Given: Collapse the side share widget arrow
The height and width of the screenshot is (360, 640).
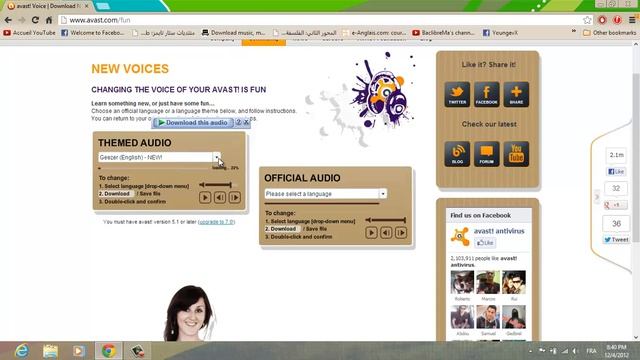Looking at the screenshot, I should point(596,196).
